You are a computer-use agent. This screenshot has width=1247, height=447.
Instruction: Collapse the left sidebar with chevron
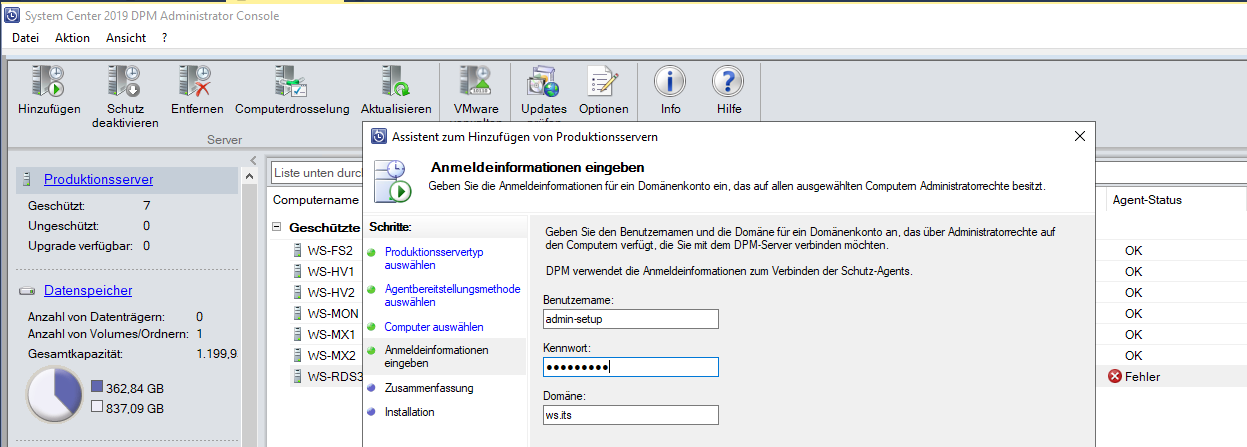(x=253, y=161)
